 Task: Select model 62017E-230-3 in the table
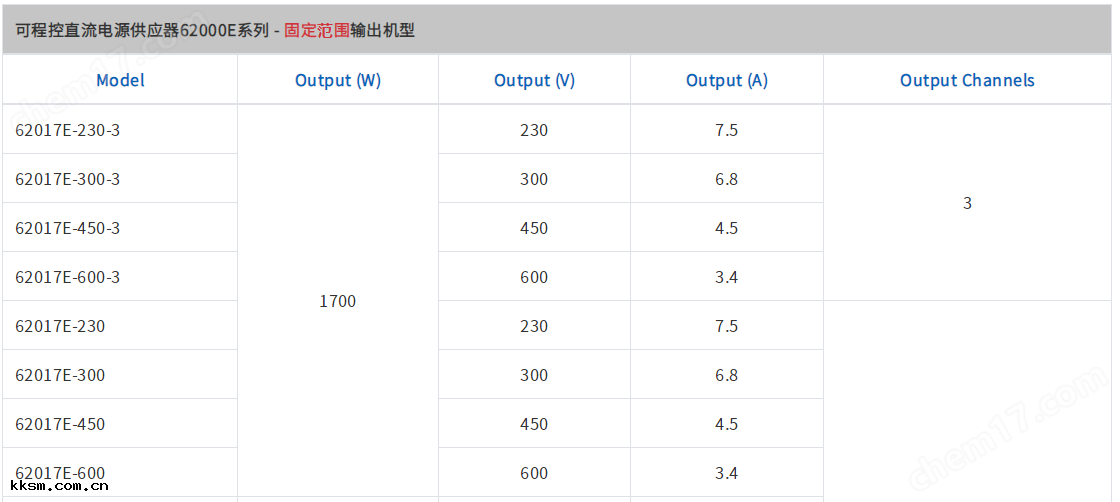pos(68,130)
